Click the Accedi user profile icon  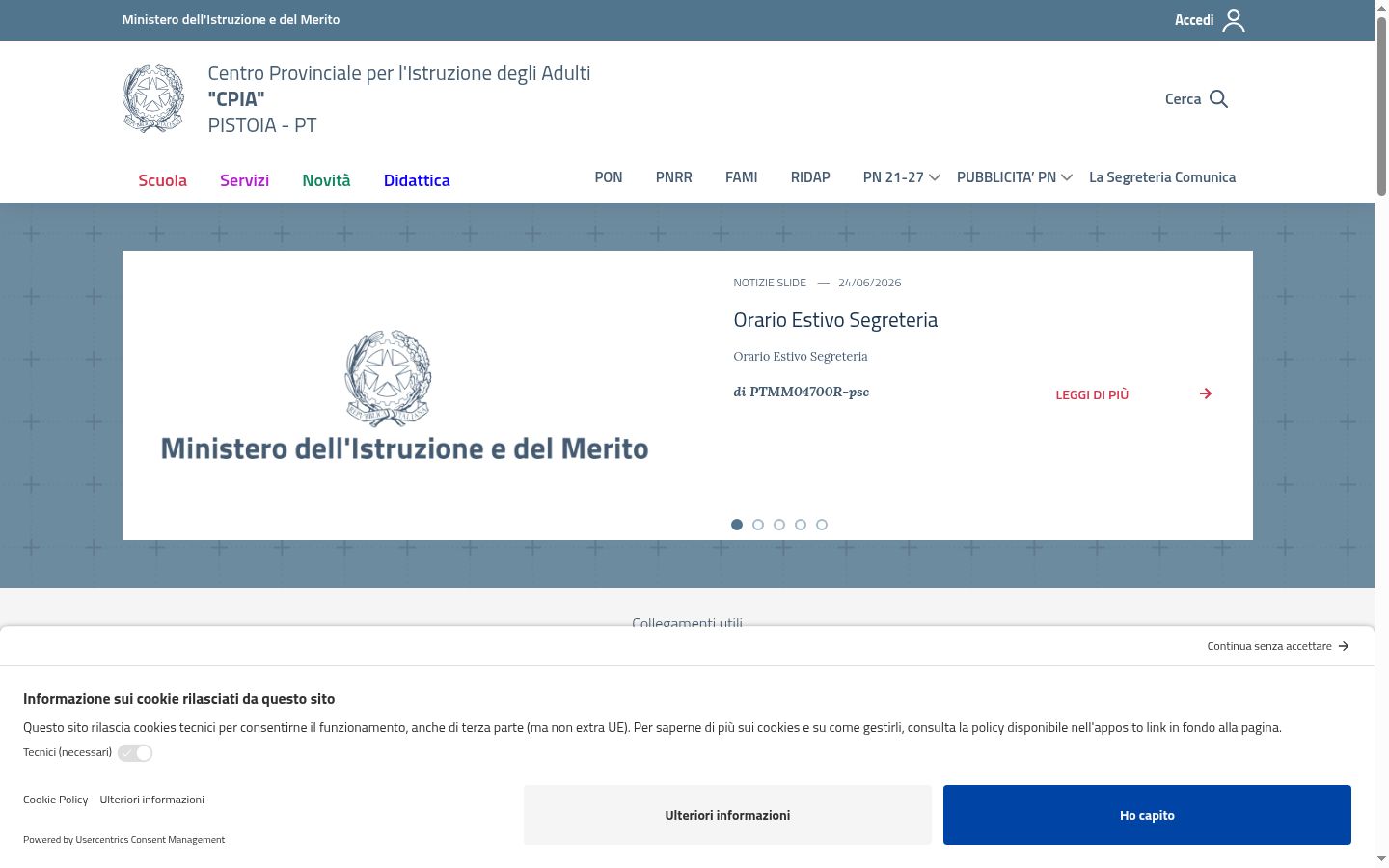[1234, 20]
